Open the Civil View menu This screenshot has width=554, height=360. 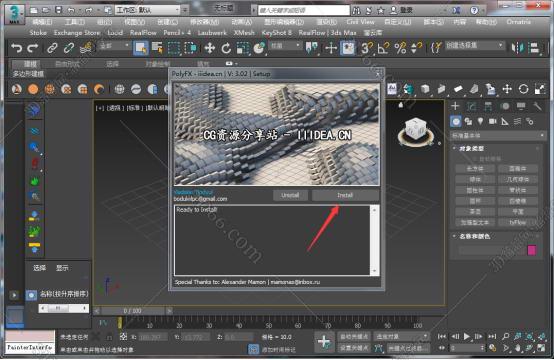360,22
